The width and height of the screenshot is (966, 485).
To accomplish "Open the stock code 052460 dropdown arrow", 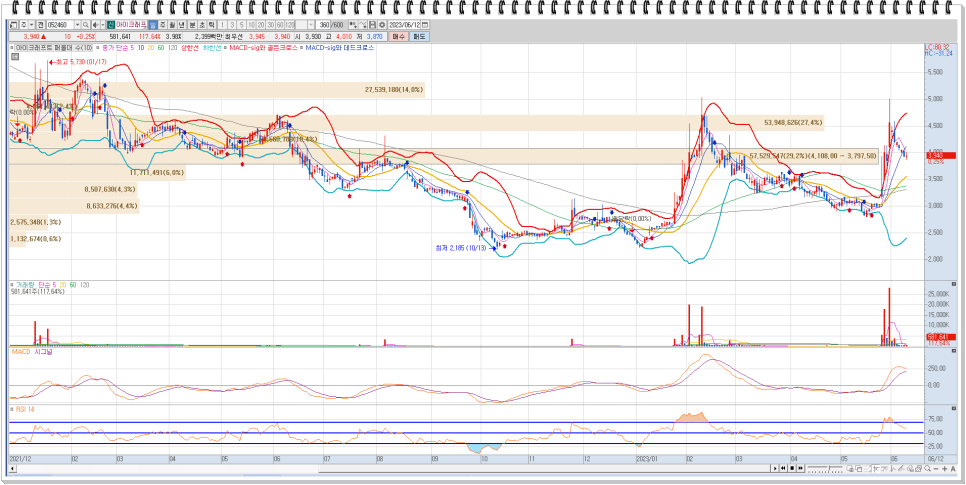I will [x=77, y=25].
